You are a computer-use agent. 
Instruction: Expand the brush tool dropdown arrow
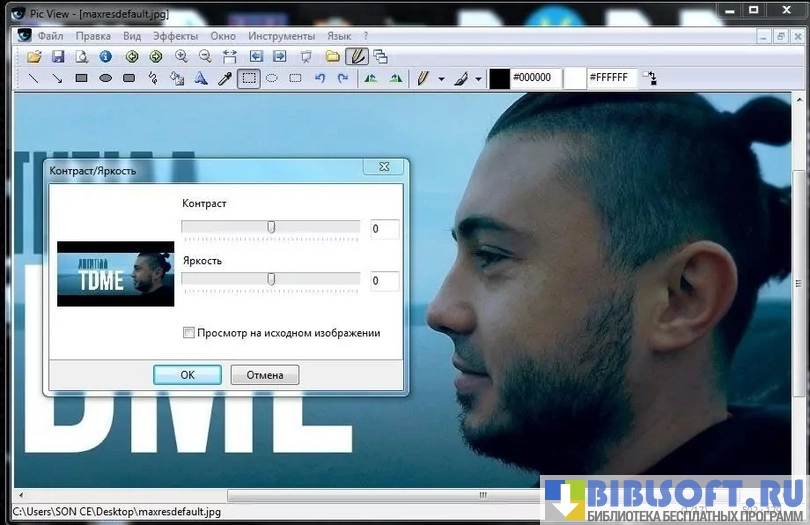click(x=478, y=79)
